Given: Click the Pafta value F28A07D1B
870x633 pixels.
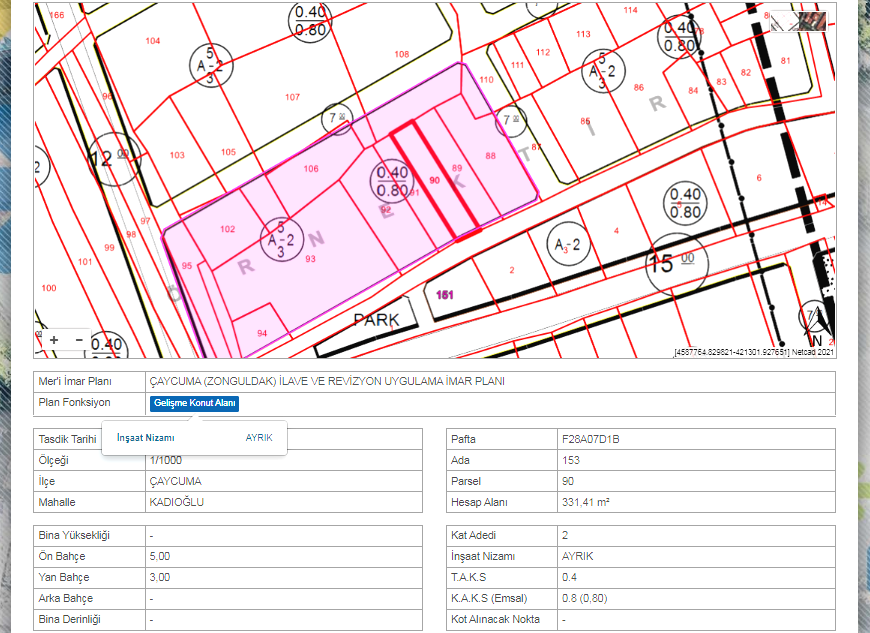Looking at the screenshot, I should tap(592, 439).
